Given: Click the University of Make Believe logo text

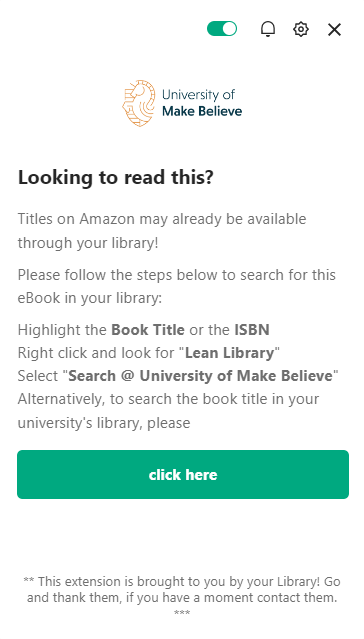Looking at the screenshot, I should coord(202,103).
